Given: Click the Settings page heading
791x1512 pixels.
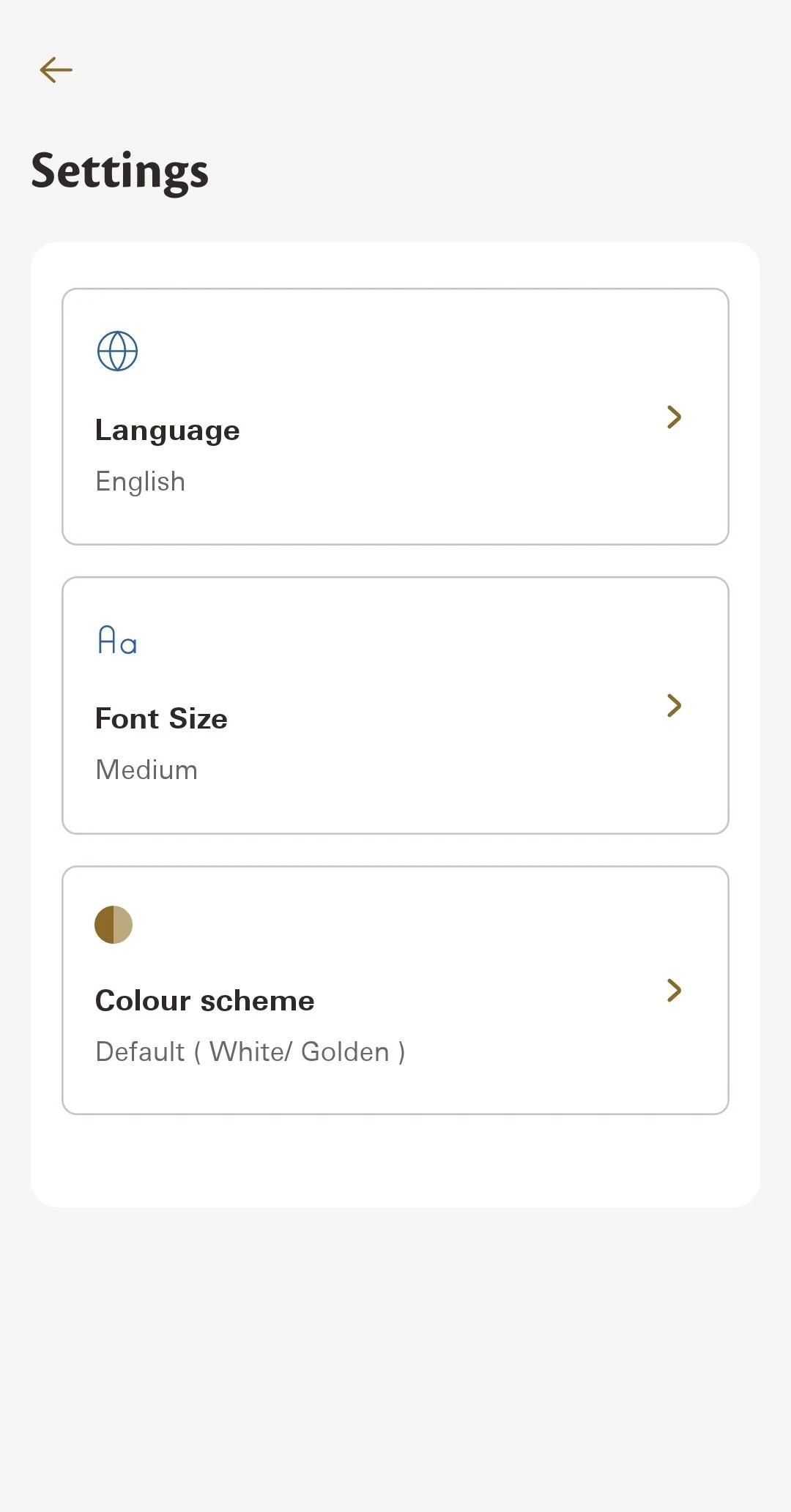Looking at the screenshot, I should click(119, 171).
